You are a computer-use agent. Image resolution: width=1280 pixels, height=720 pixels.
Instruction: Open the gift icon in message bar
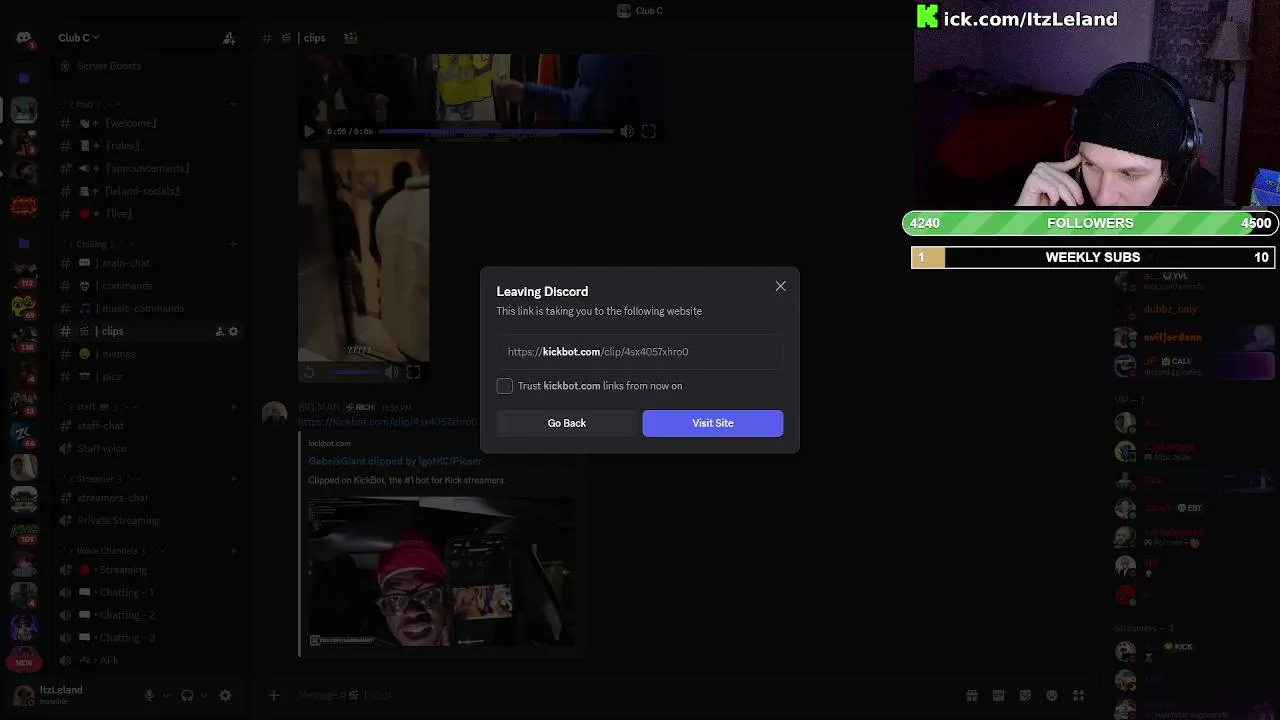pos(971,696)
